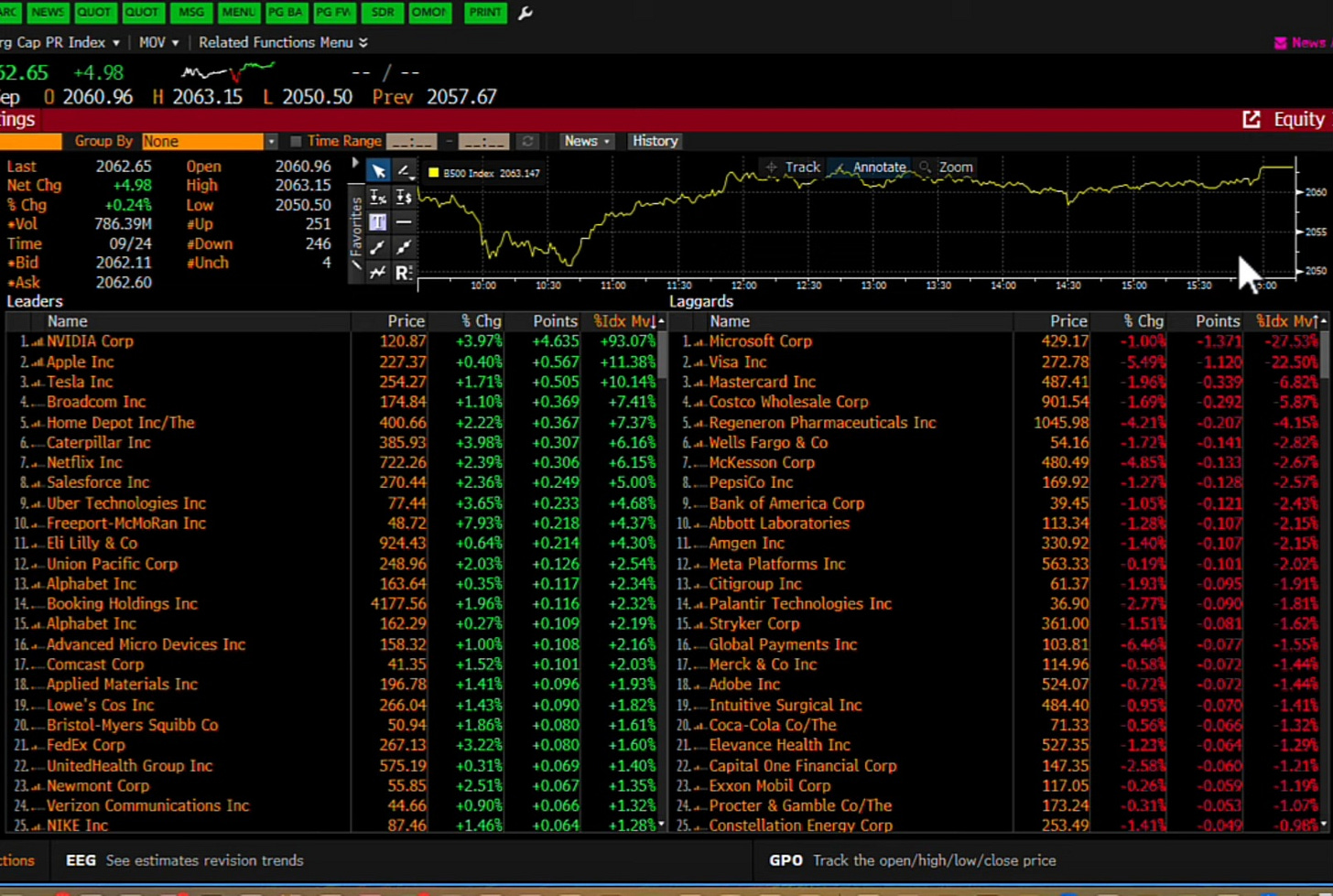1333x896 pixels.
Task: Open the Group By None dropdown
Action: pyautogui.click(x=209, y=141)
